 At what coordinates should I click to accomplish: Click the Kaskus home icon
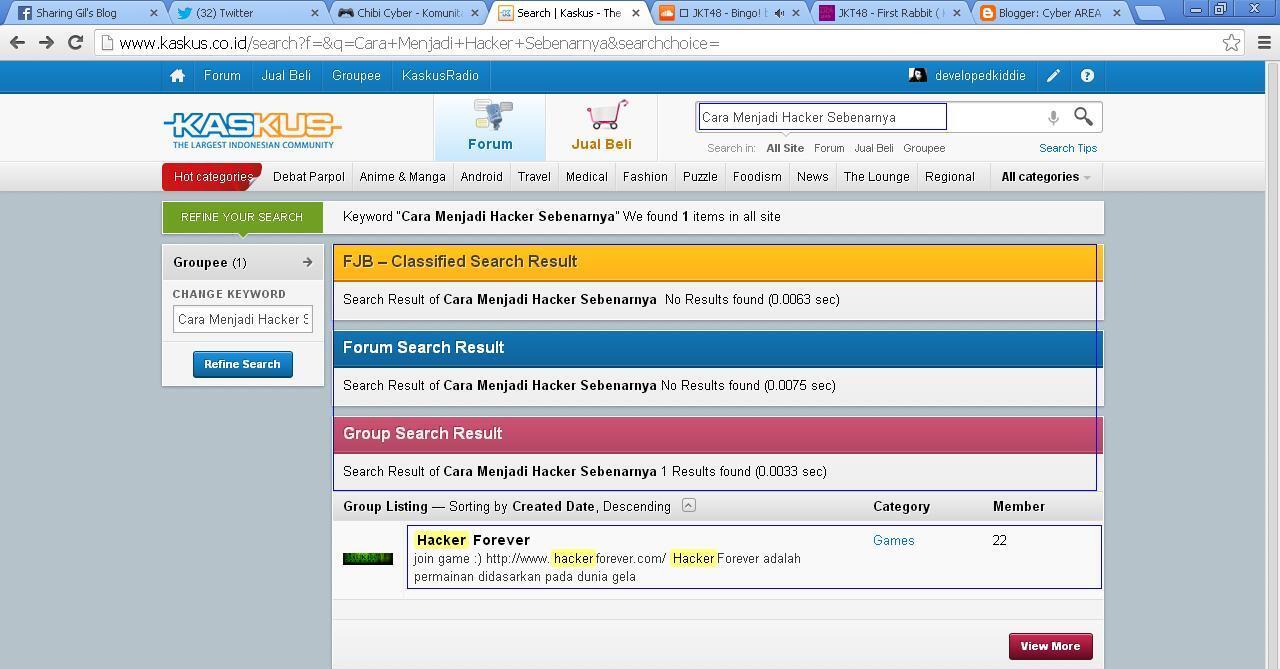pyautogui.click(x=177, y=76)
